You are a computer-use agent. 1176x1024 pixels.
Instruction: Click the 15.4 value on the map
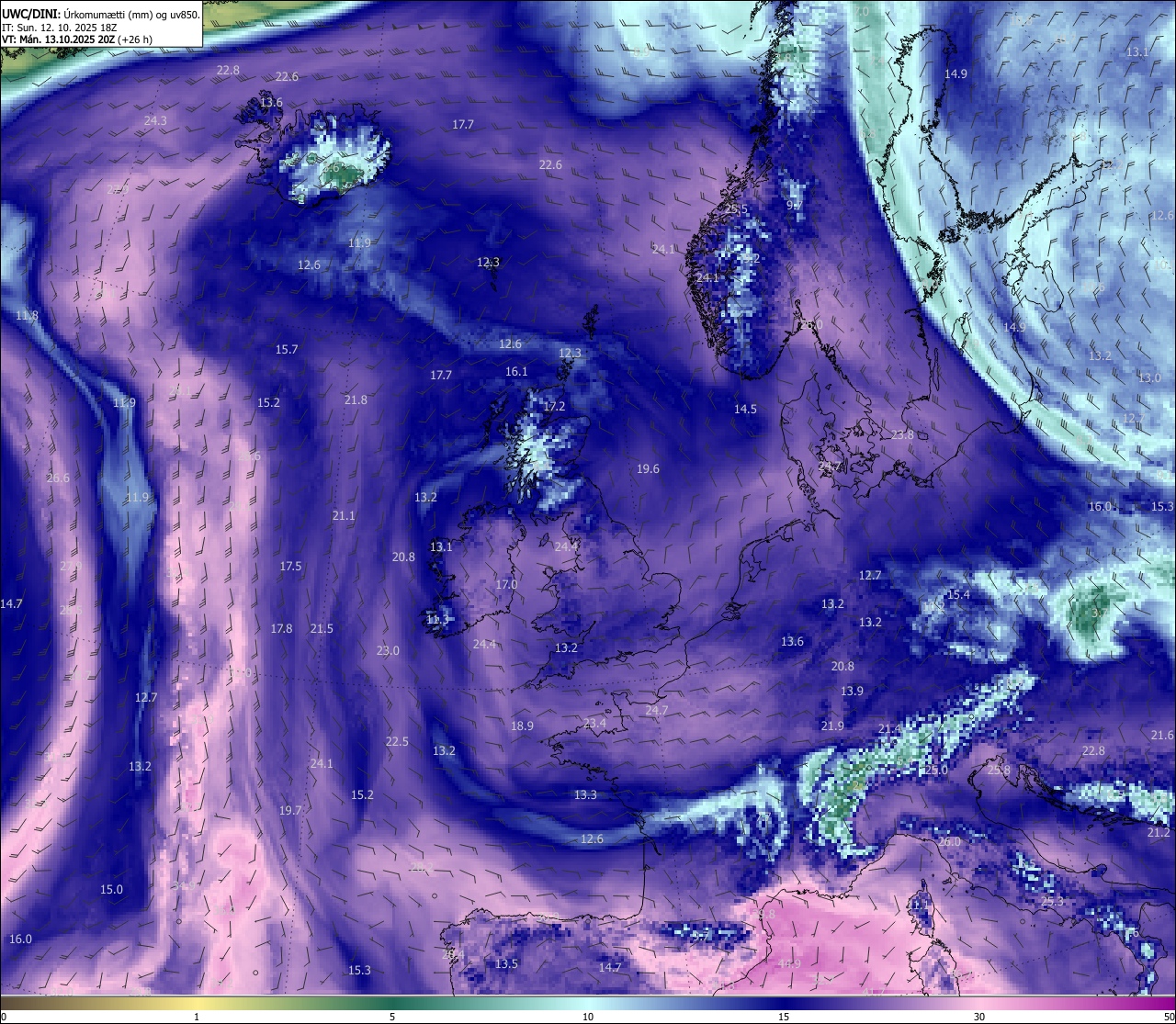click(958, 594)
